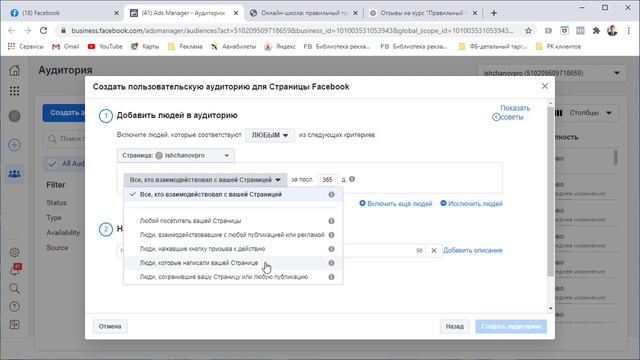Bookmark page with the star icon
This screenshot has height=360, width=640.
pos(529,31)
